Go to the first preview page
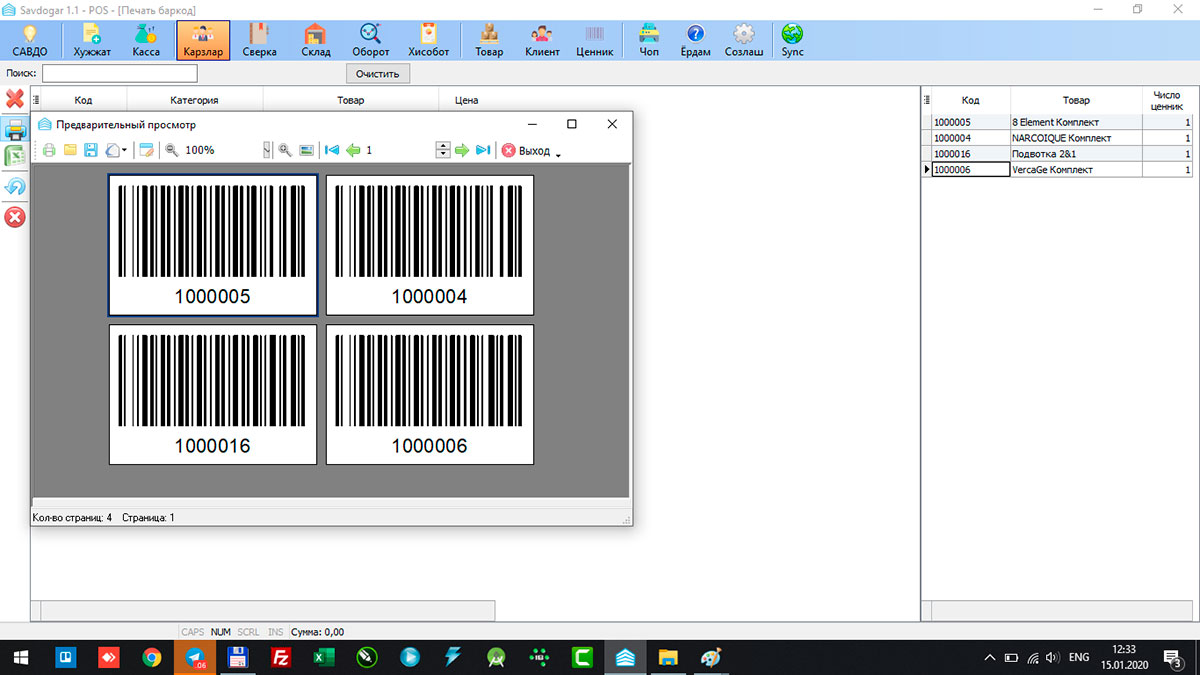 coord(332,150)
